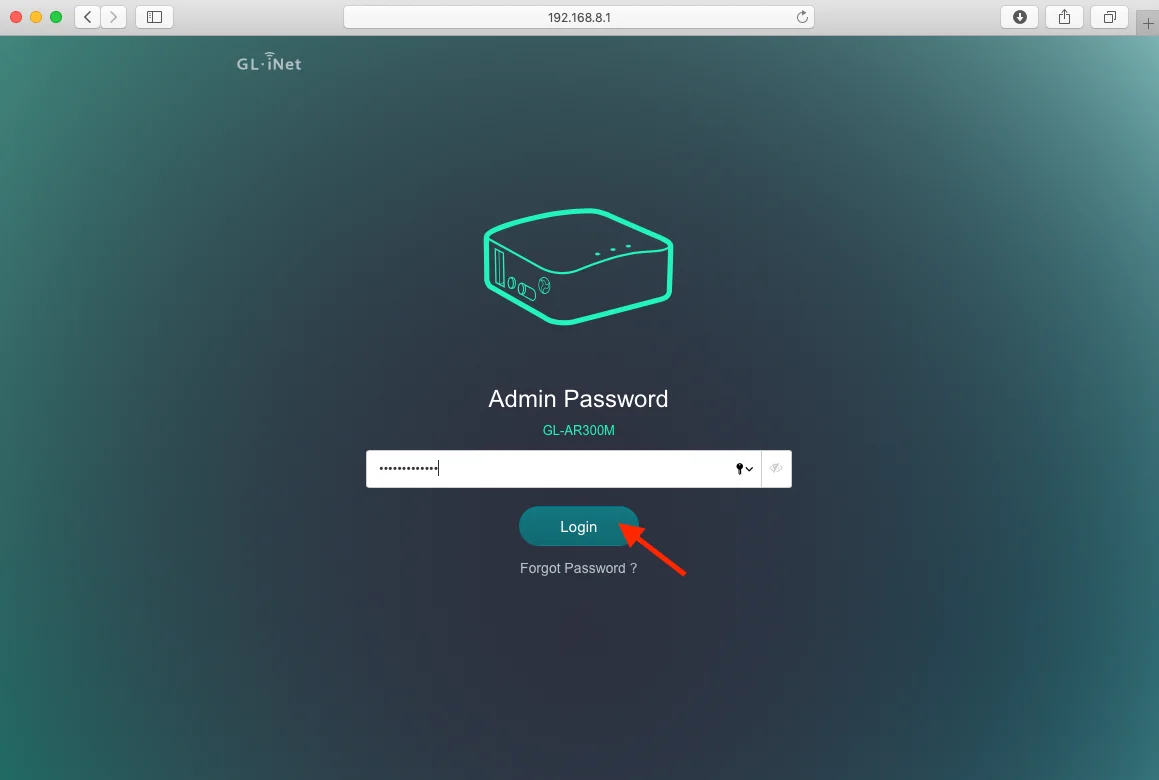Go back to the previous page

(x=88, y=17)
